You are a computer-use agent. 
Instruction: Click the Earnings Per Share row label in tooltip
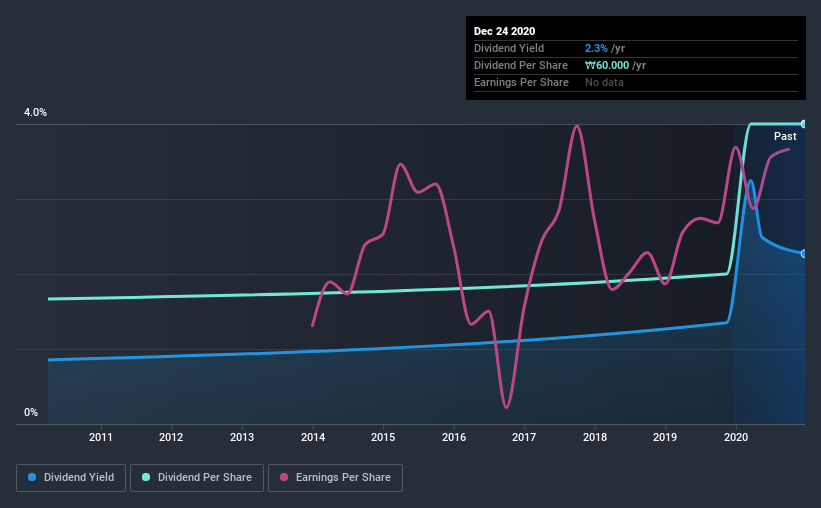521,82
